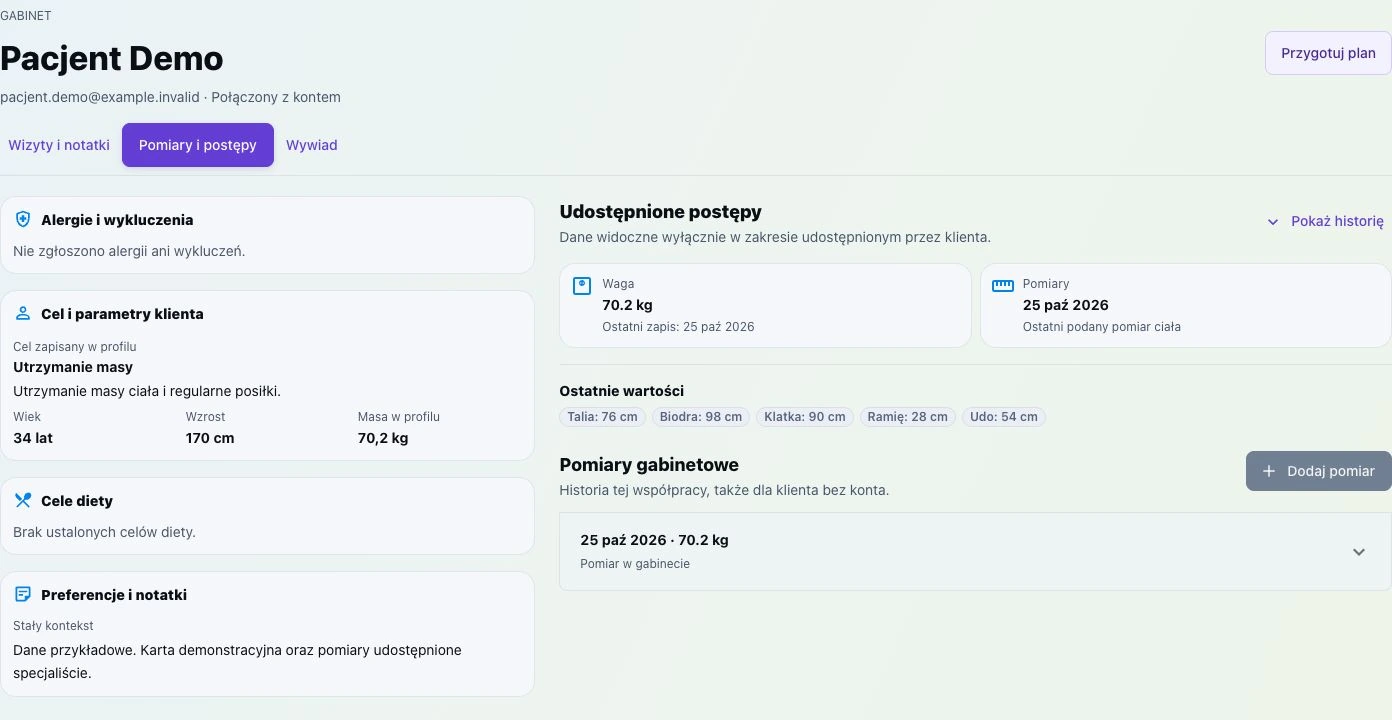Click the scale icon in the Waga card
The image size is (1392, 720).
[x=582, y=286]
